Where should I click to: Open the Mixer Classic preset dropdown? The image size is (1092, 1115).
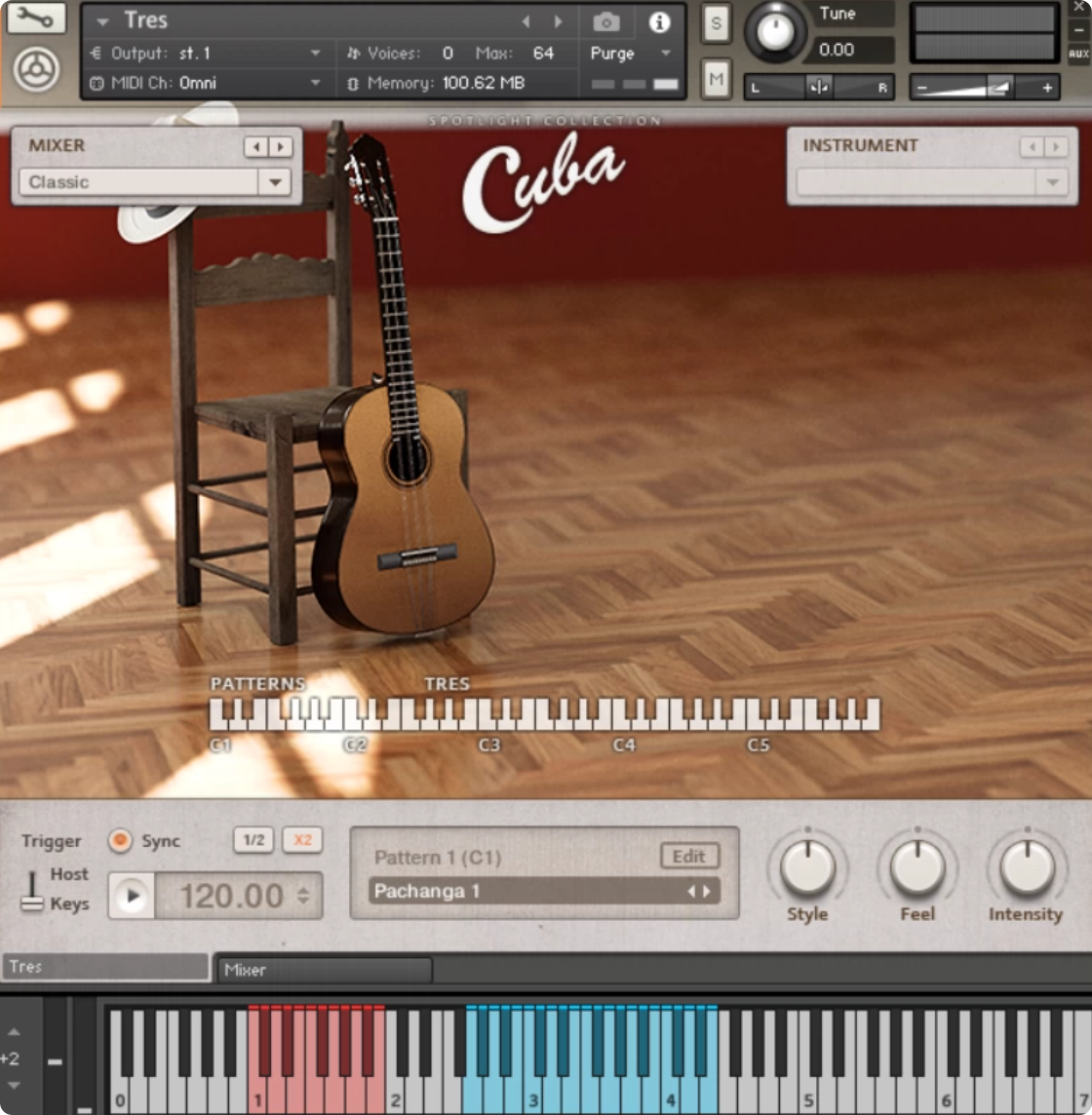[275, 182]
